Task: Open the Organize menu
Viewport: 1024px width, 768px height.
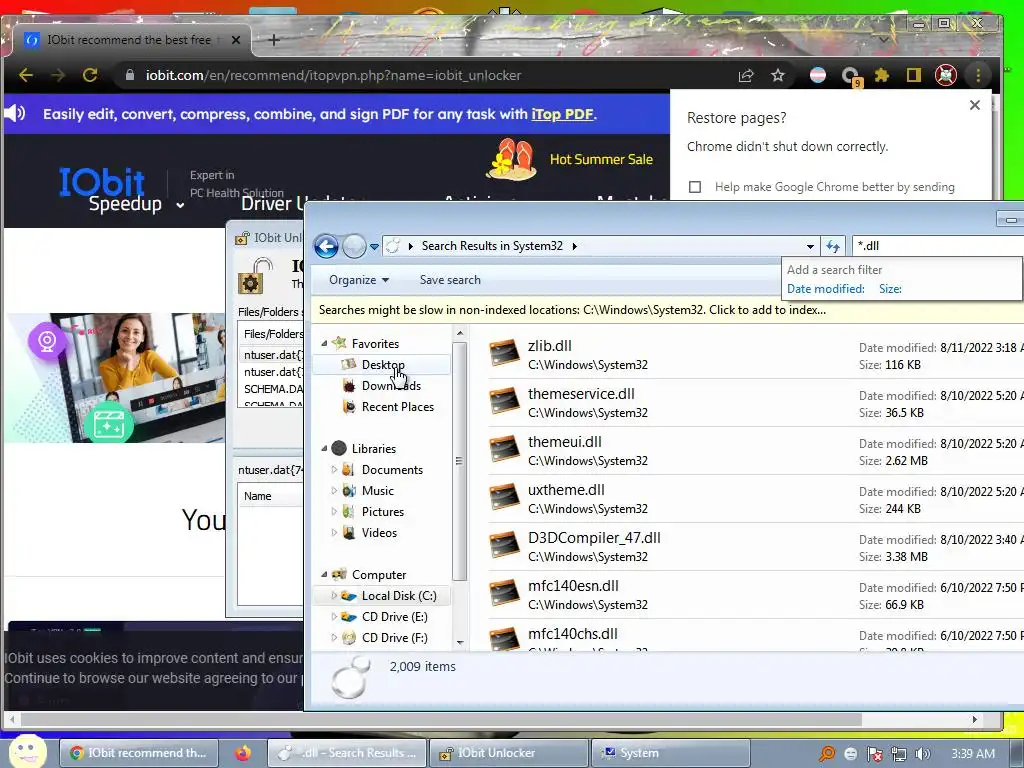Action: pos(359,280)
